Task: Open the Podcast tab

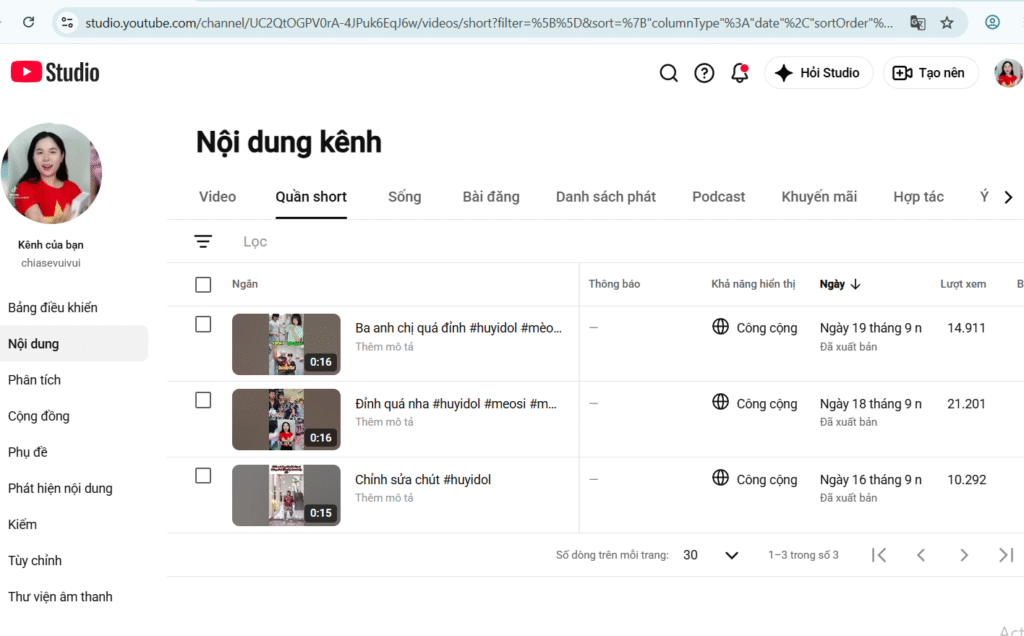Action: click(x=718, y=197)
